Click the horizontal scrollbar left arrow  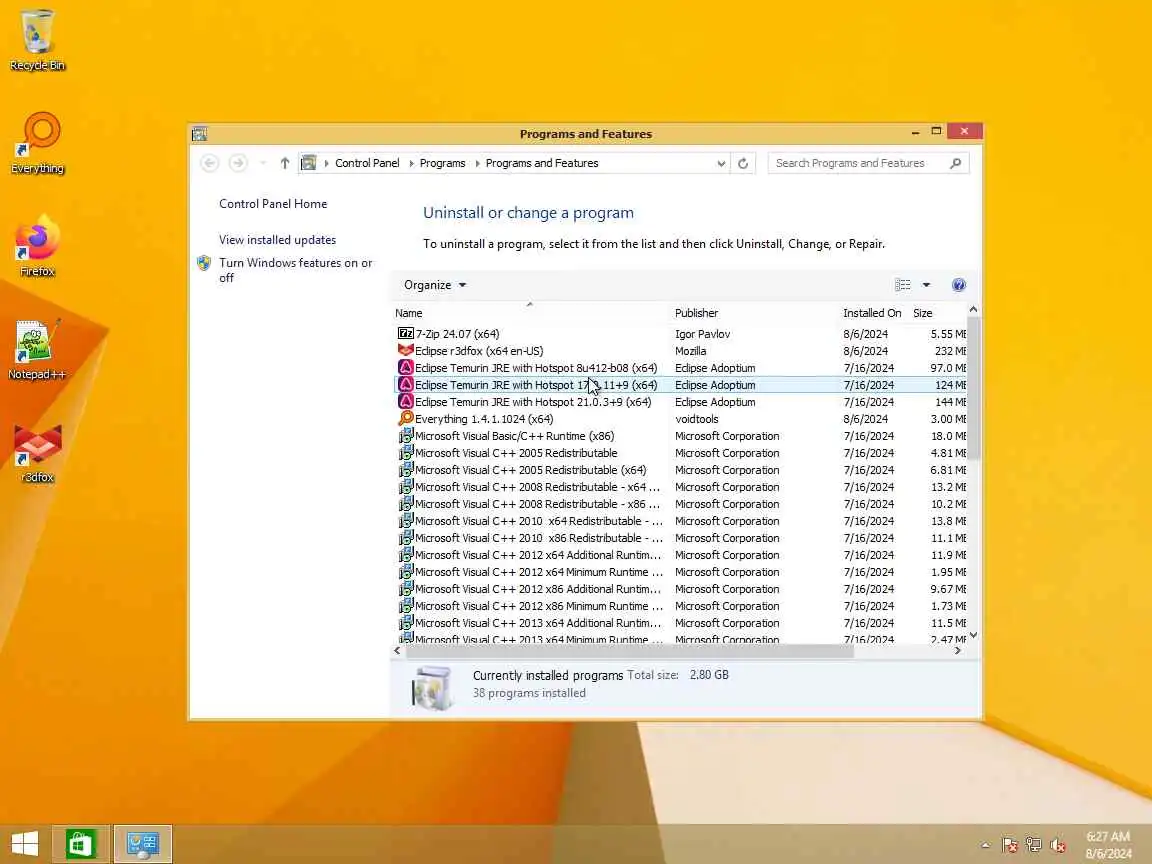[x=397, y=650]
